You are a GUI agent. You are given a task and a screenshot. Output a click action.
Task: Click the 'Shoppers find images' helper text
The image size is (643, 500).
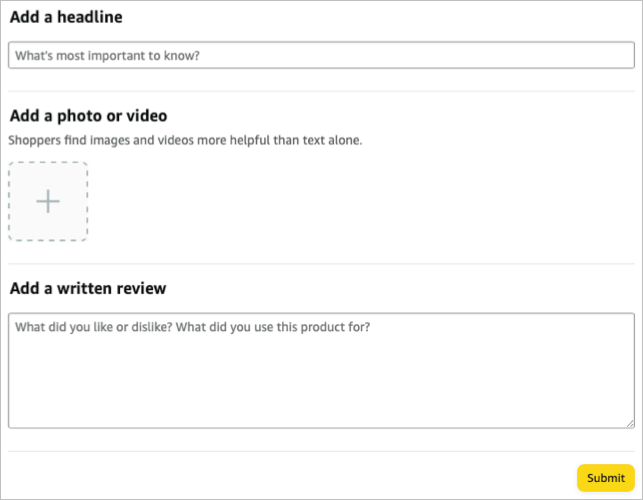point(185,140)
